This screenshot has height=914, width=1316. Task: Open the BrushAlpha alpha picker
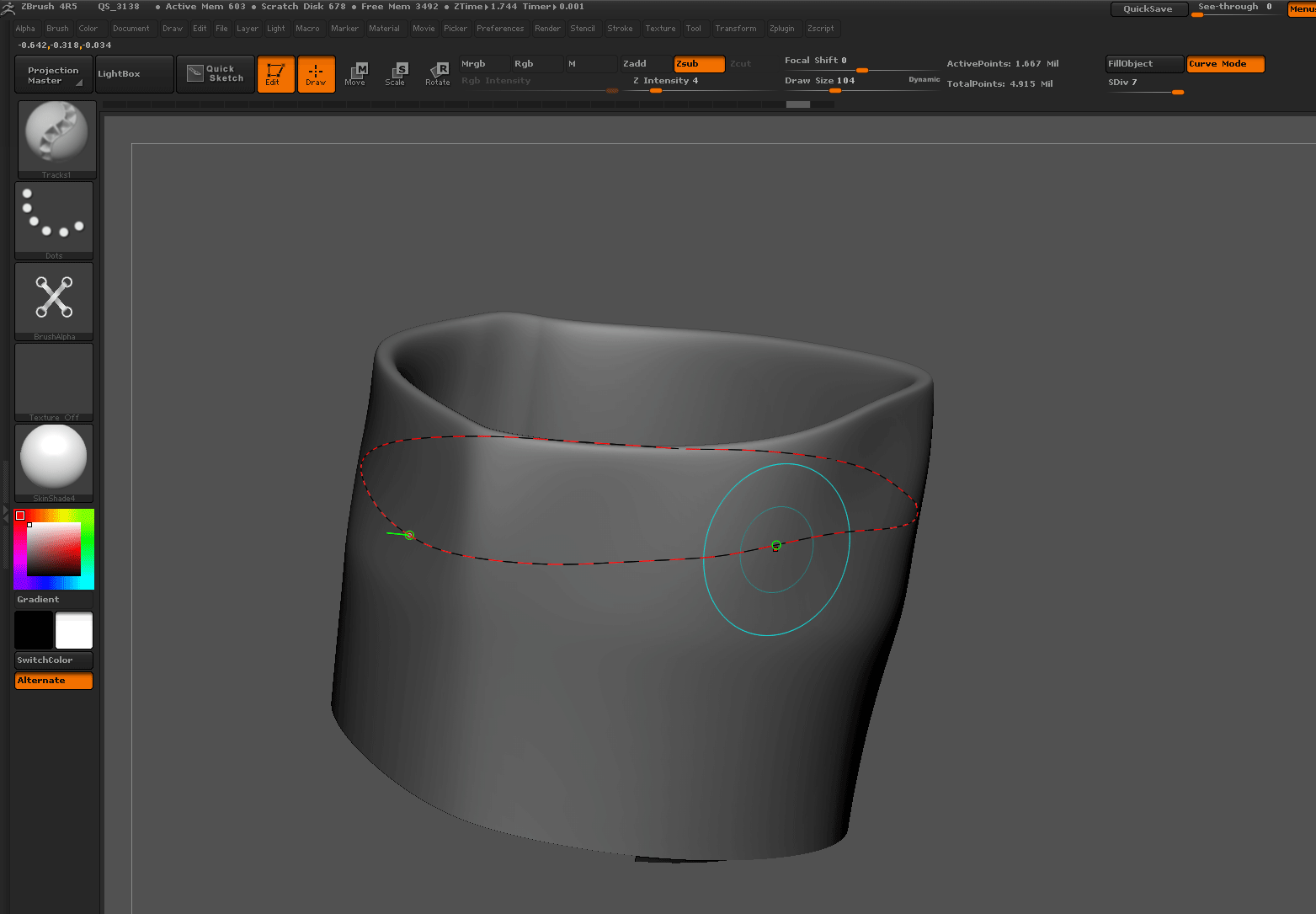[54, 299]
